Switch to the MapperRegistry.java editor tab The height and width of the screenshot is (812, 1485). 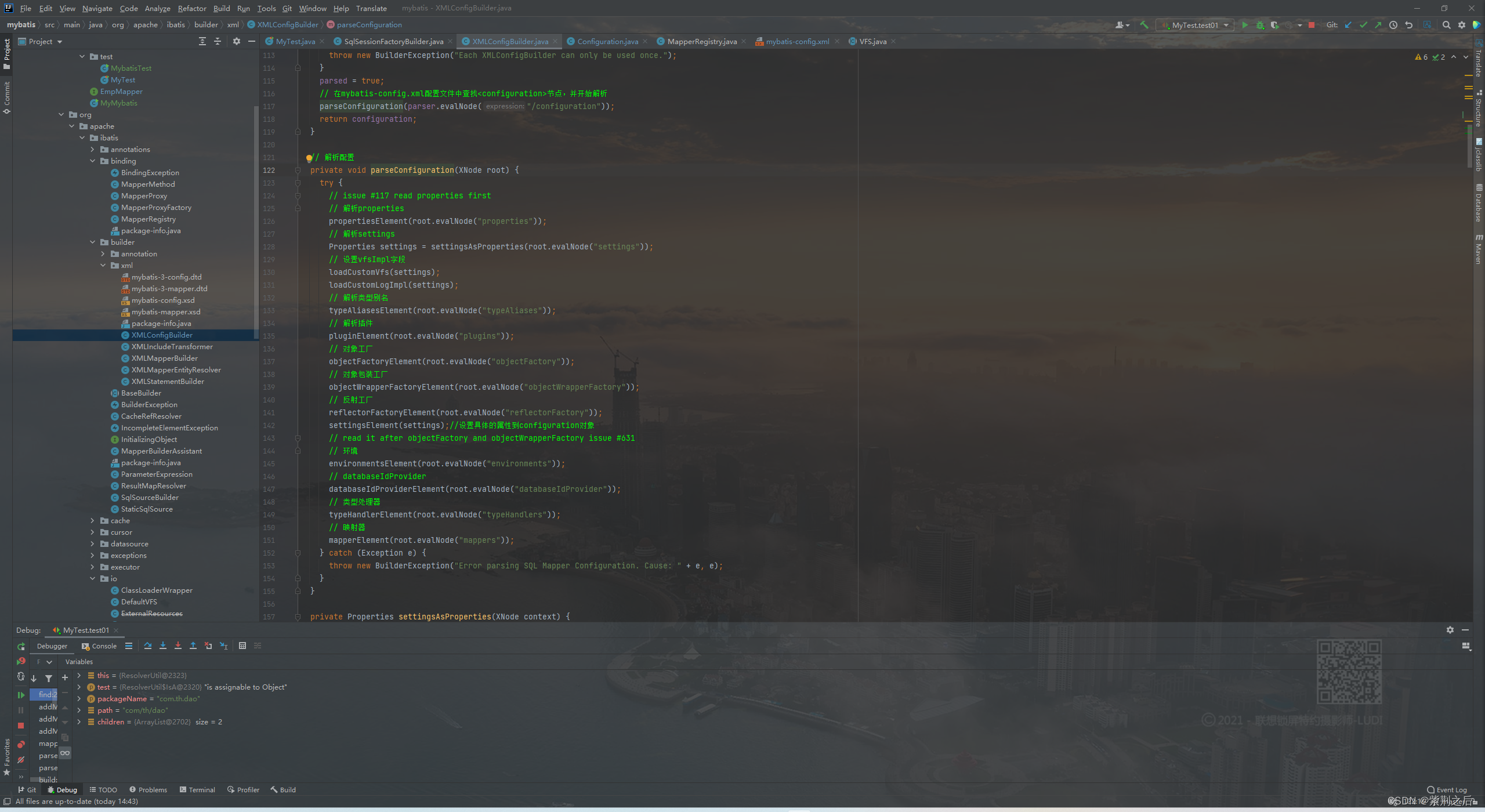pos(702,41)
